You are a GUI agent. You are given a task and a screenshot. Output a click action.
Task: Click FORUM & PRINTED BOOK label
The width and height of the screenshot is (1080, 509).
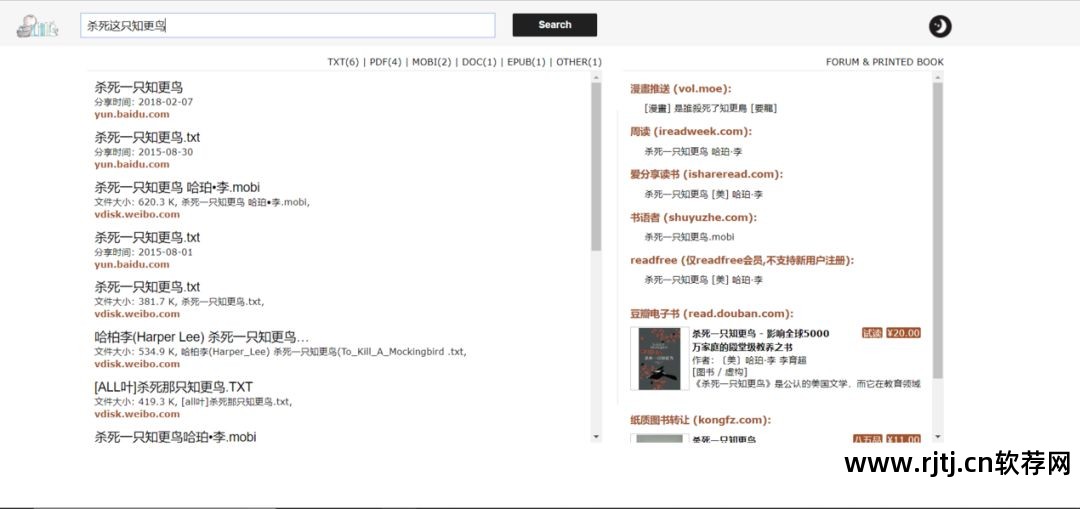coord(884,62)
